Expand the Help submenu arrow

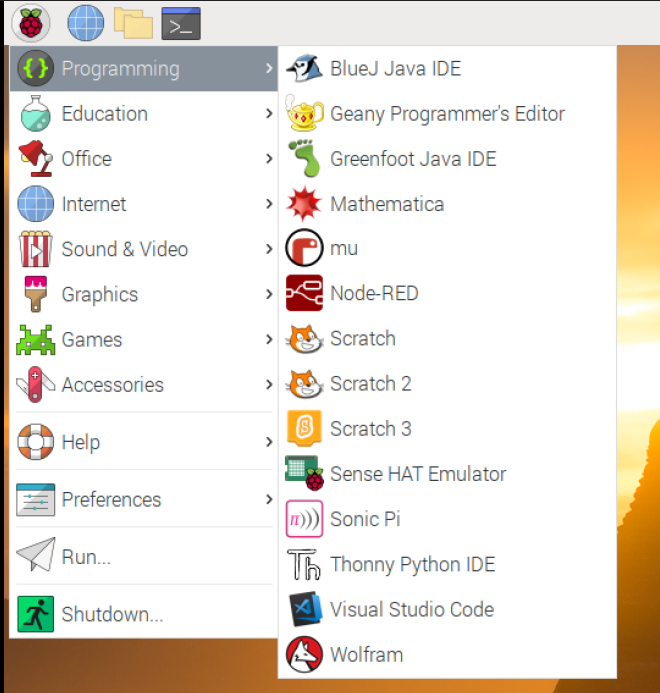click(269, 442)
